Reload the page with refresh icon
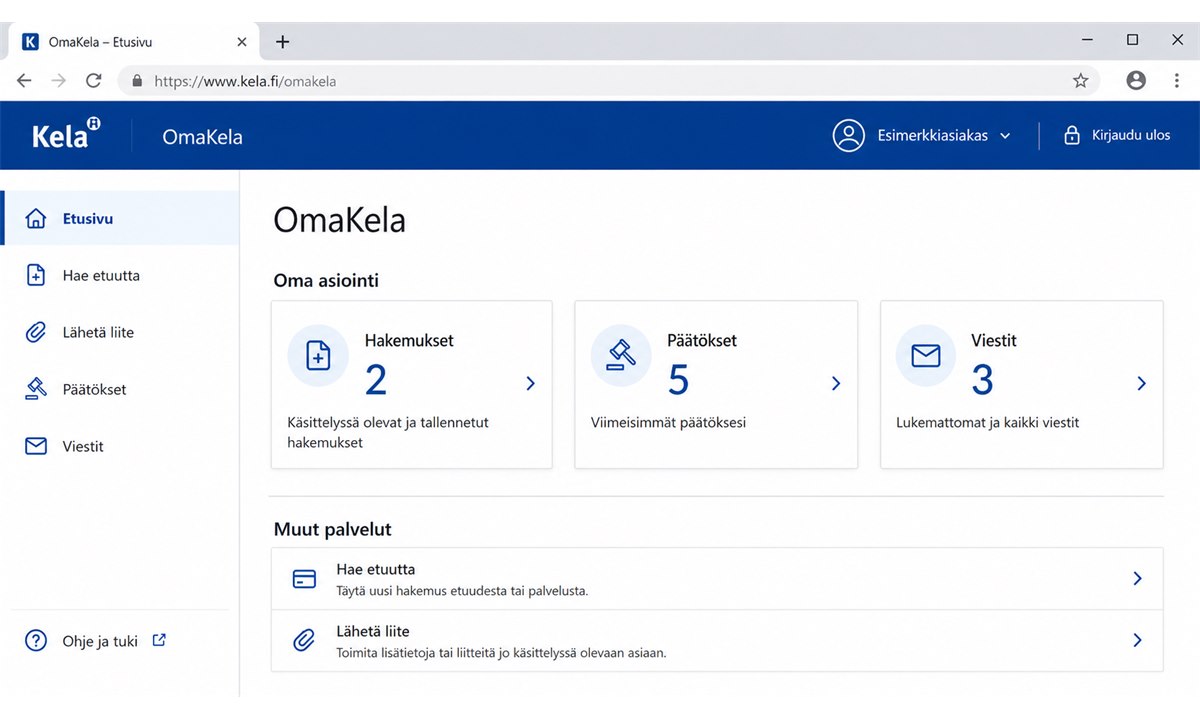This screenshot has width=1200, height=720. coord(94,81)
